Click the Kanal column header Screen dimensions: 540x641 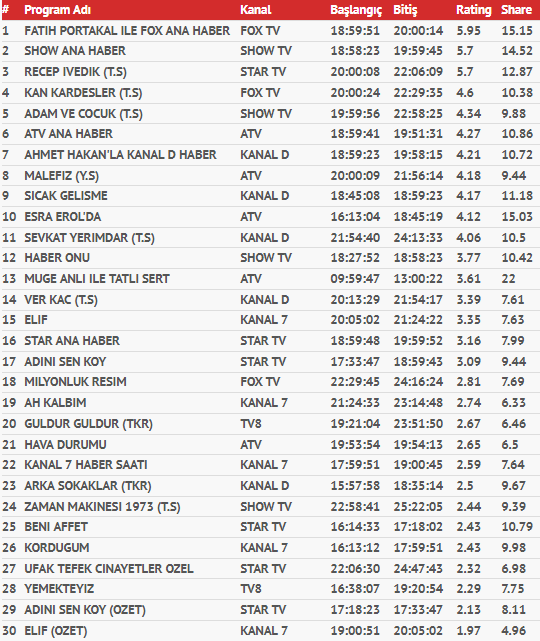[x=256, y=10]
